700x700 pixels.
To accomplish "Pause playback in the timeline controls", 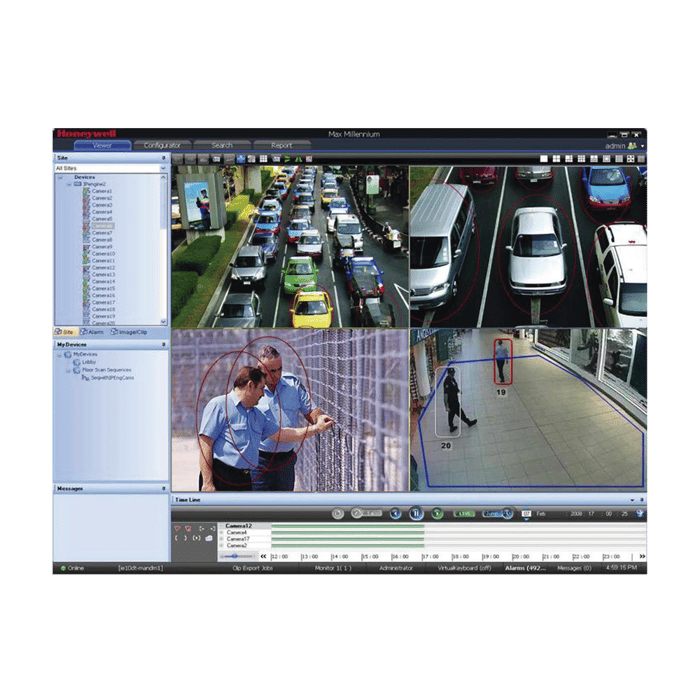I will (x=416, y=514).
